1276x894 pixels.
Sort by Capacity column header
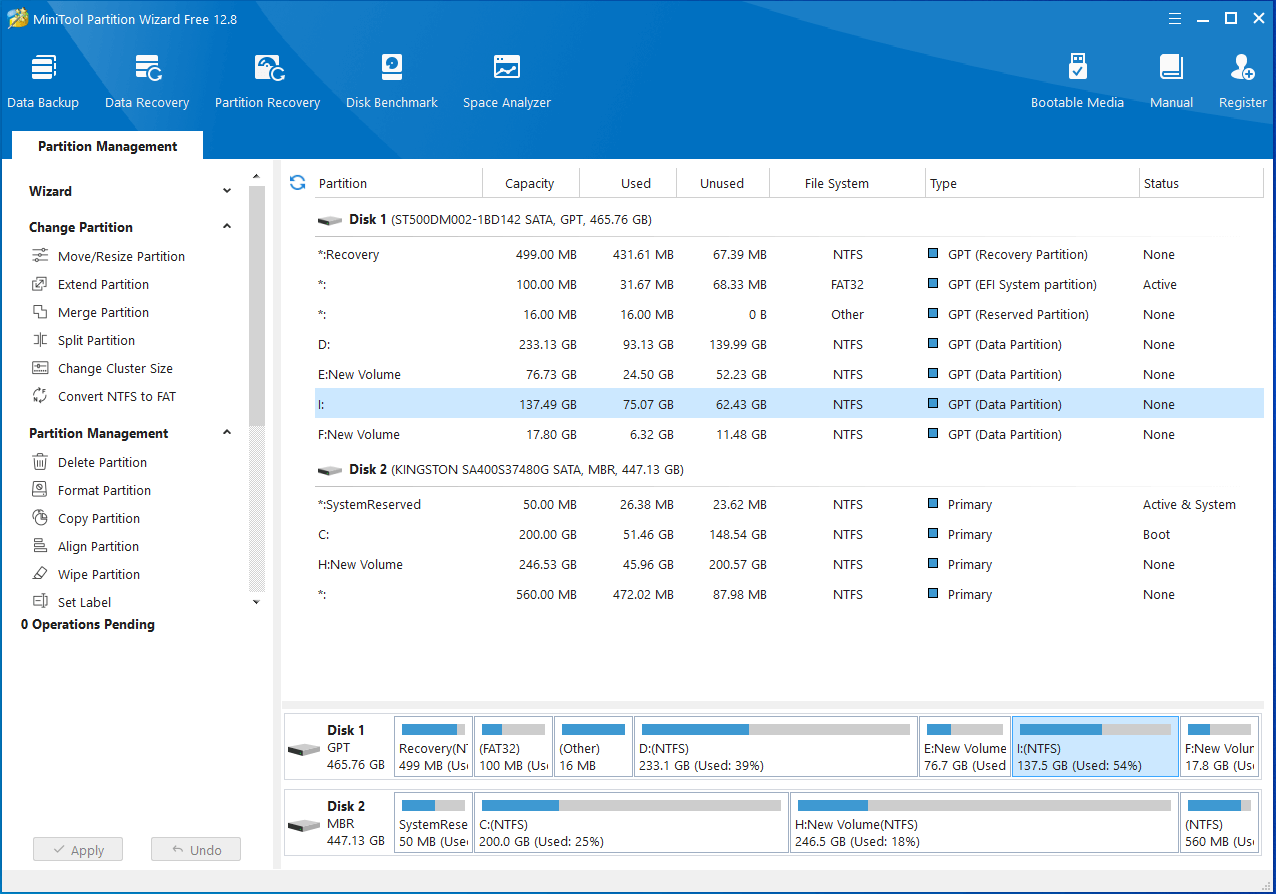tap(530, 183)
